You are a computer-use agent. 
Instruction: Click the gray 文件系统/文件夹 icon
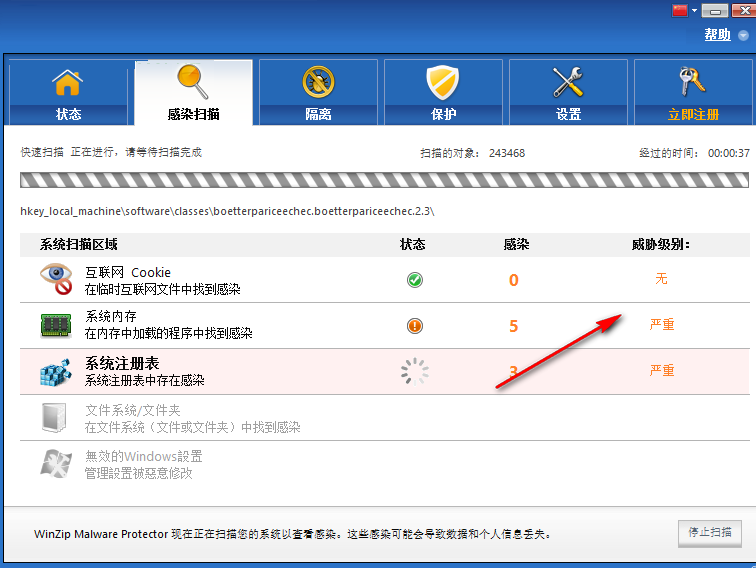click(x=54, y=418)
